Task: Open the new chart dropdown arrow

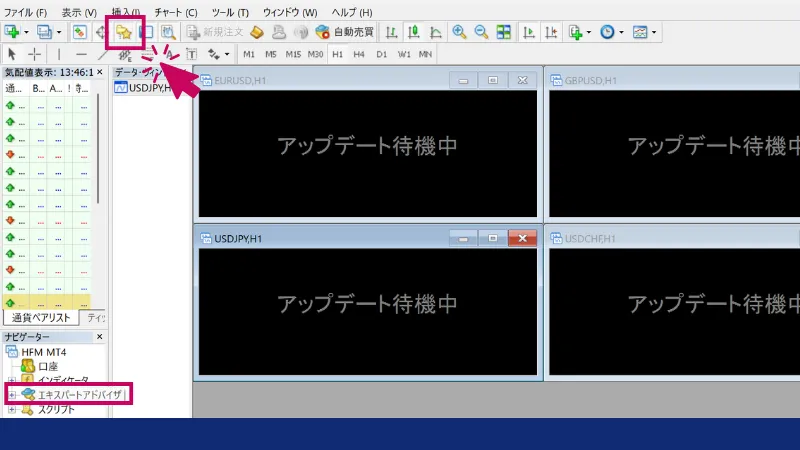Action: (26, 32)
